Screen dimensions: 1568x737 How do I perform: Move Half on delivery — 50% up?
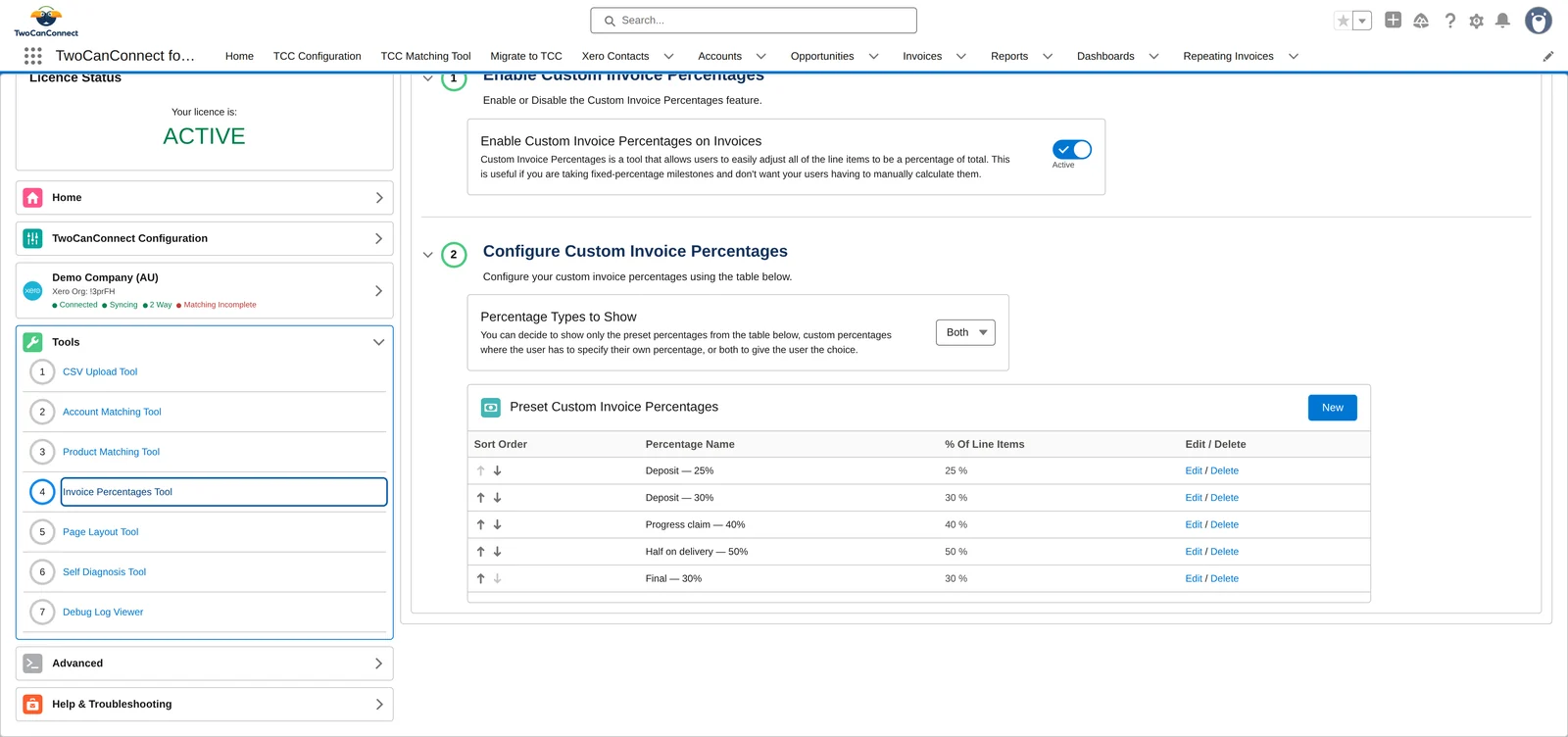481,552
